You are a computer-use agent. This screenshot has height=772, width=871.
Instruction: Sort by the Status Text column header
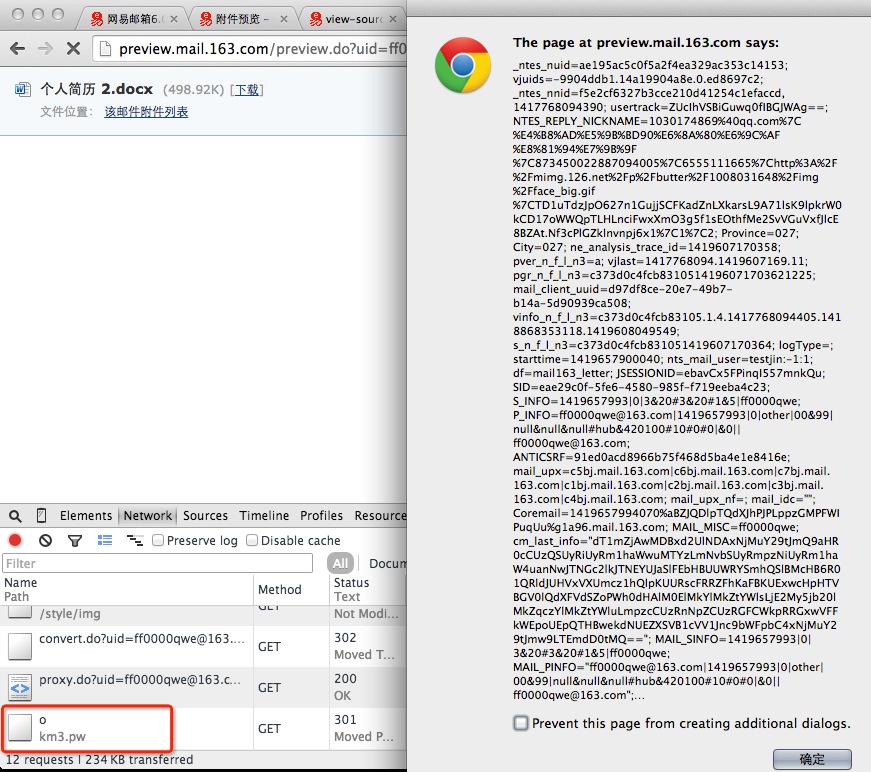(x=368, y=589)
